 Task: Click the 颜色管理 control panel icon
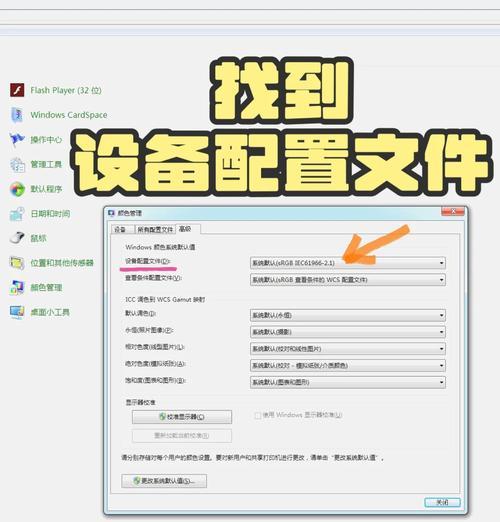(x=17, y=287)
